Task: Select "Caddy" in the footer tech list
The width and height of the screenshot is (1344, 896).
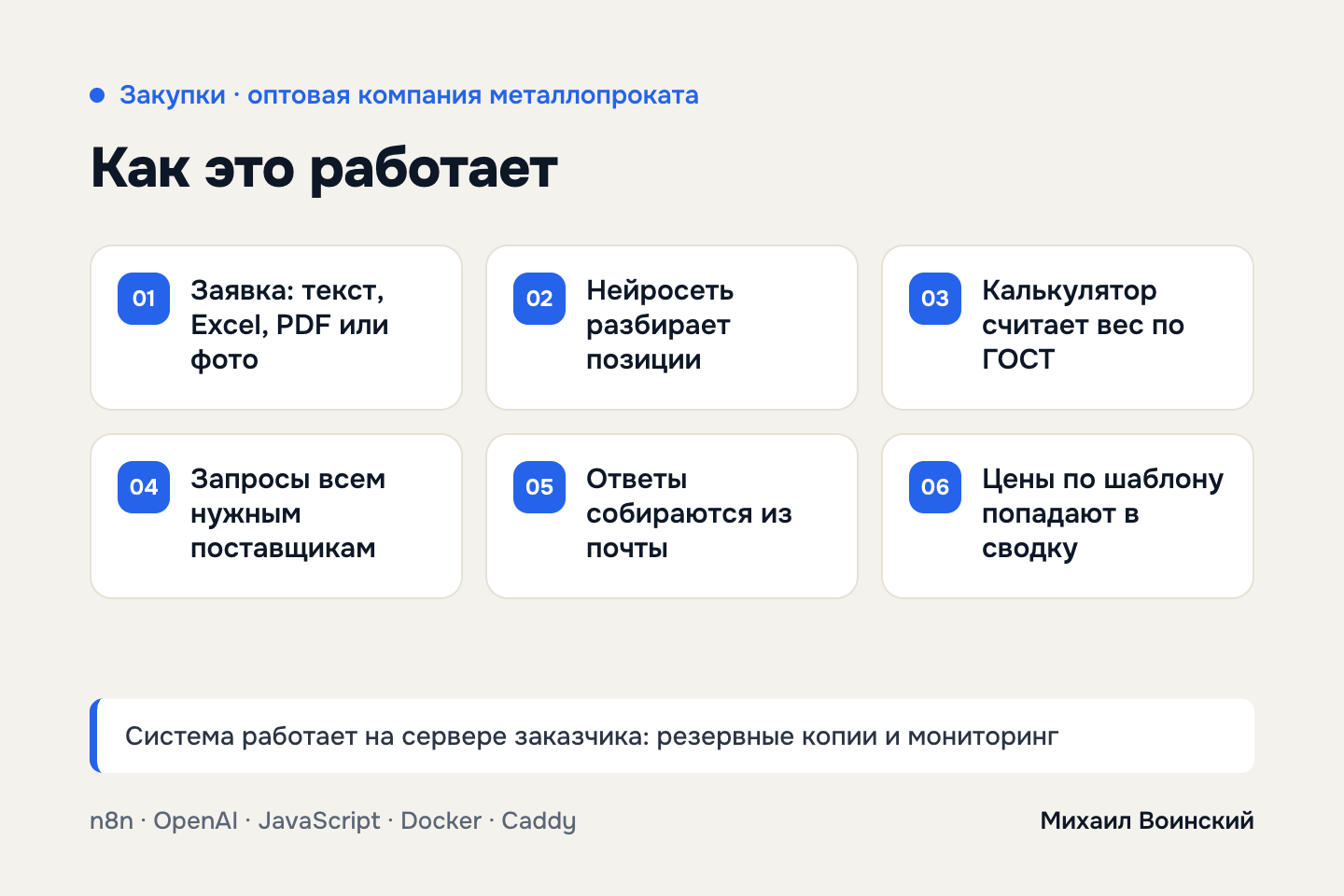Action: point(539,821)
